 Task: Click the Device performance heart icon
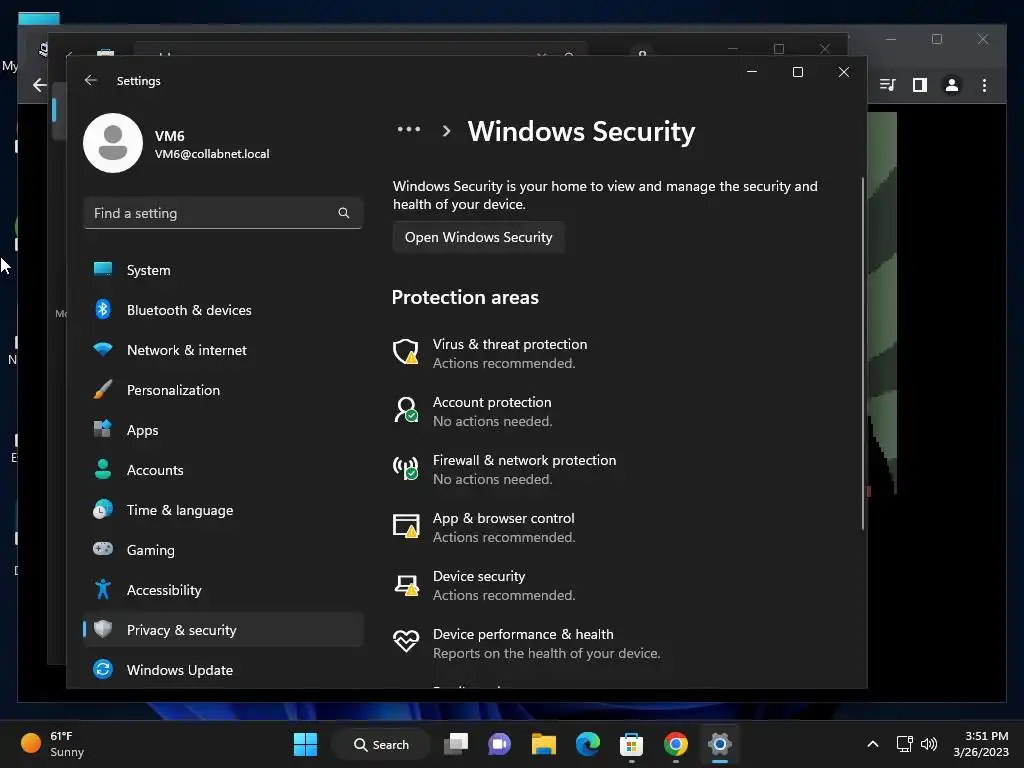406,641
